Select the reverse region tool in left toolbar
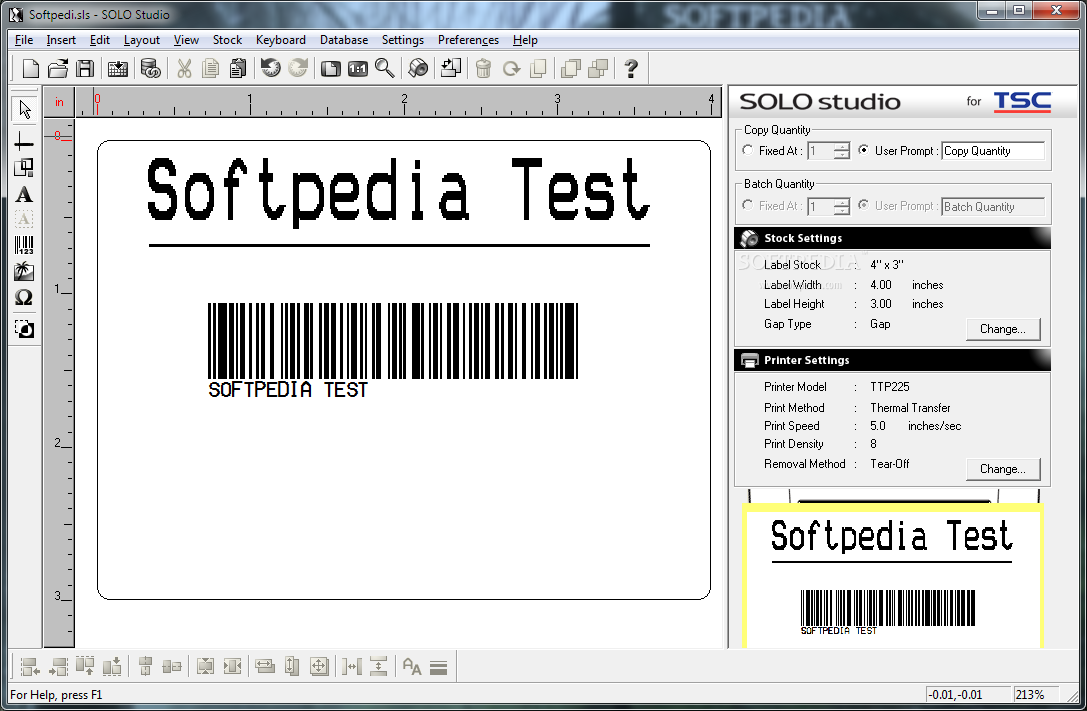Viewport: 1087px width, 711px height. [x=24, y=329]
